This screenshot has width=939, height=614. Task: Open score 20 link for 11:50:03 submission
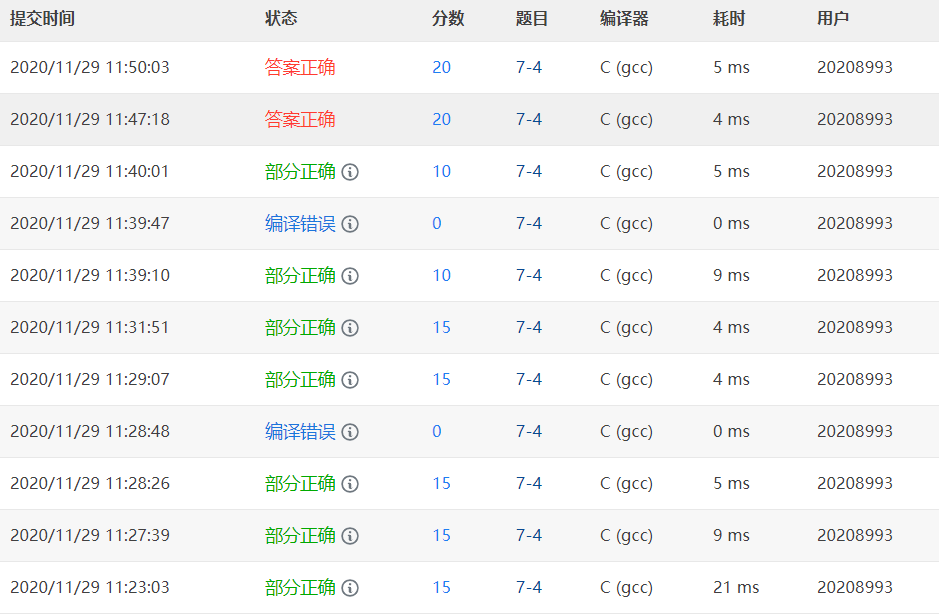coord(441,67)
